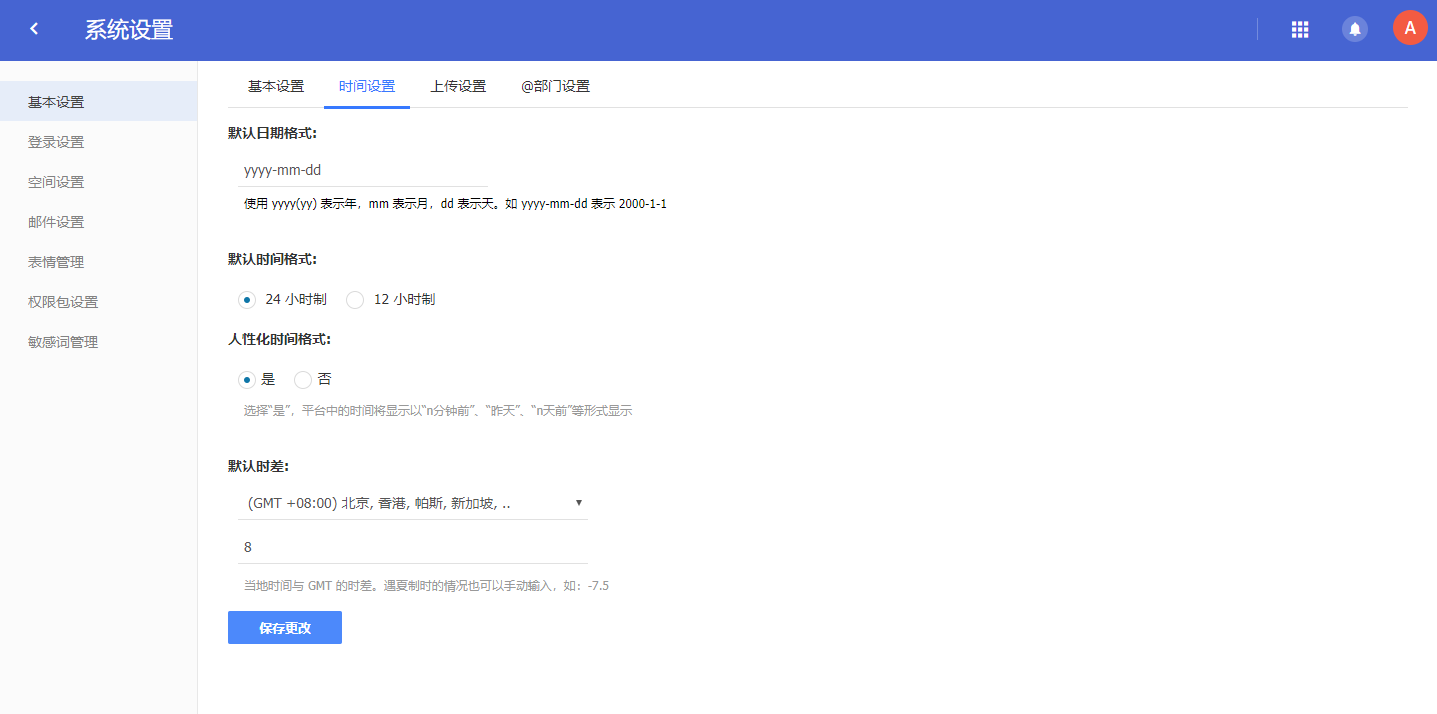Open notifications bell icon
Viewport: 1437px width, 714px height.
(x=1355, y=29)
